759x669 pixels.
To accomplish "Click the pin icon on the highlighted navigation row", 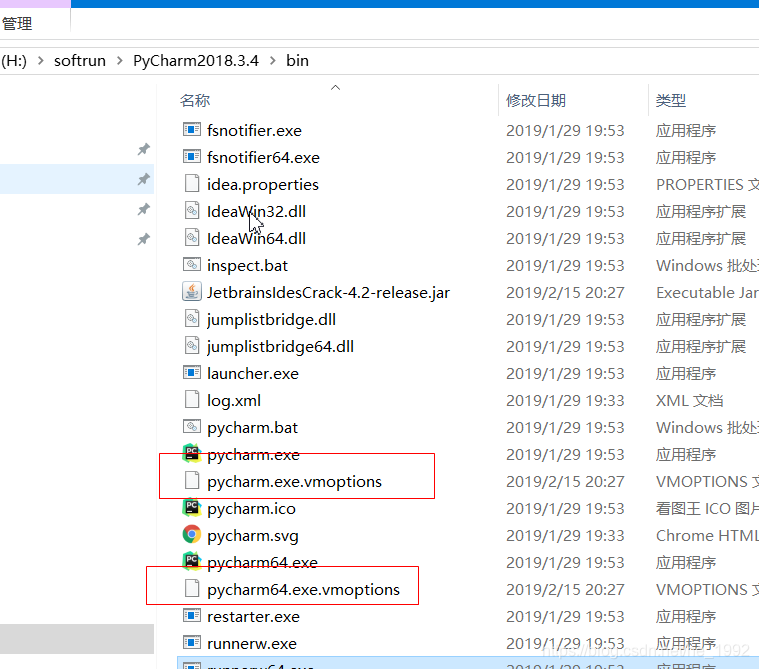I will click(143, 180).
